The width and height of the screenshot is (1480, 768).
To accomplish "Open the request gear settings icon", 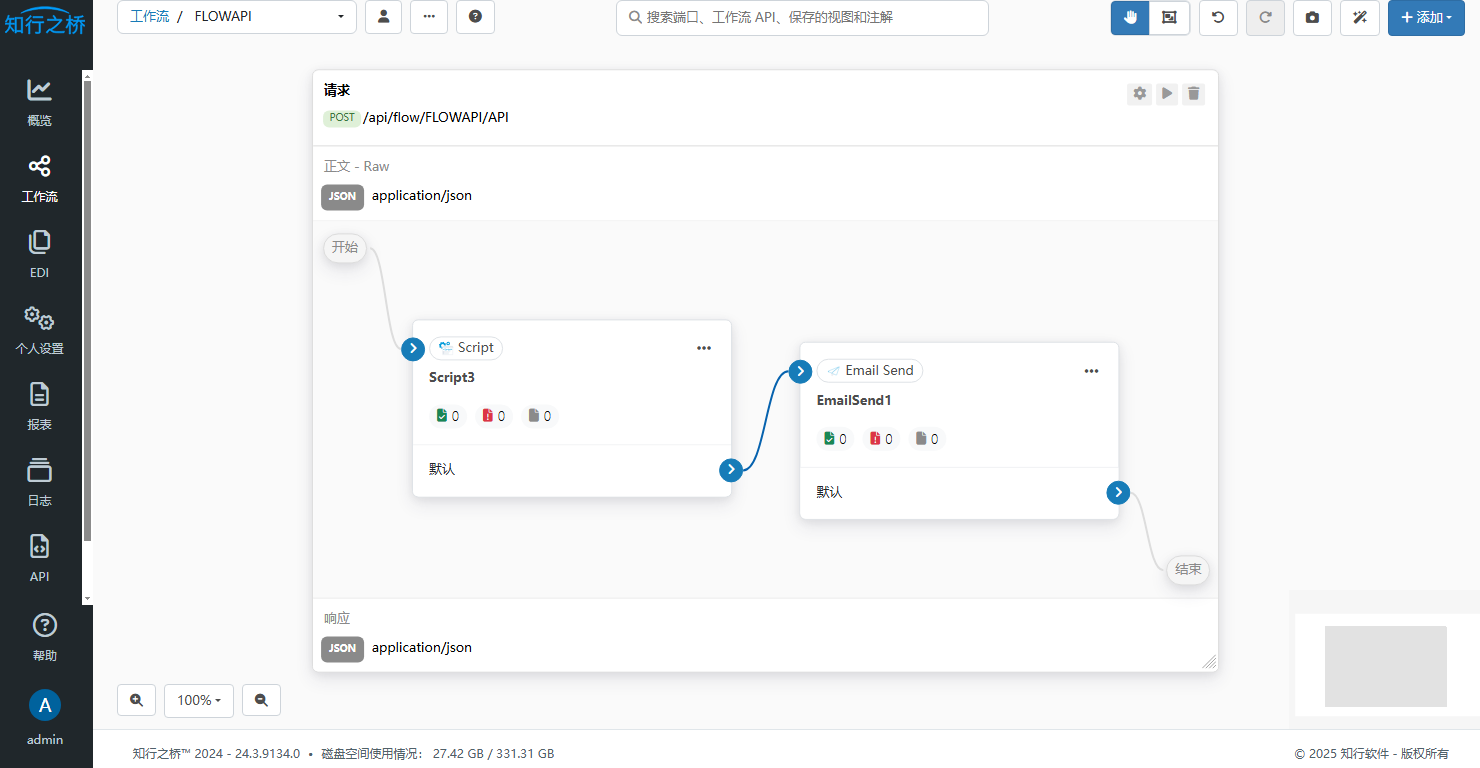I will click(1139, 94).
